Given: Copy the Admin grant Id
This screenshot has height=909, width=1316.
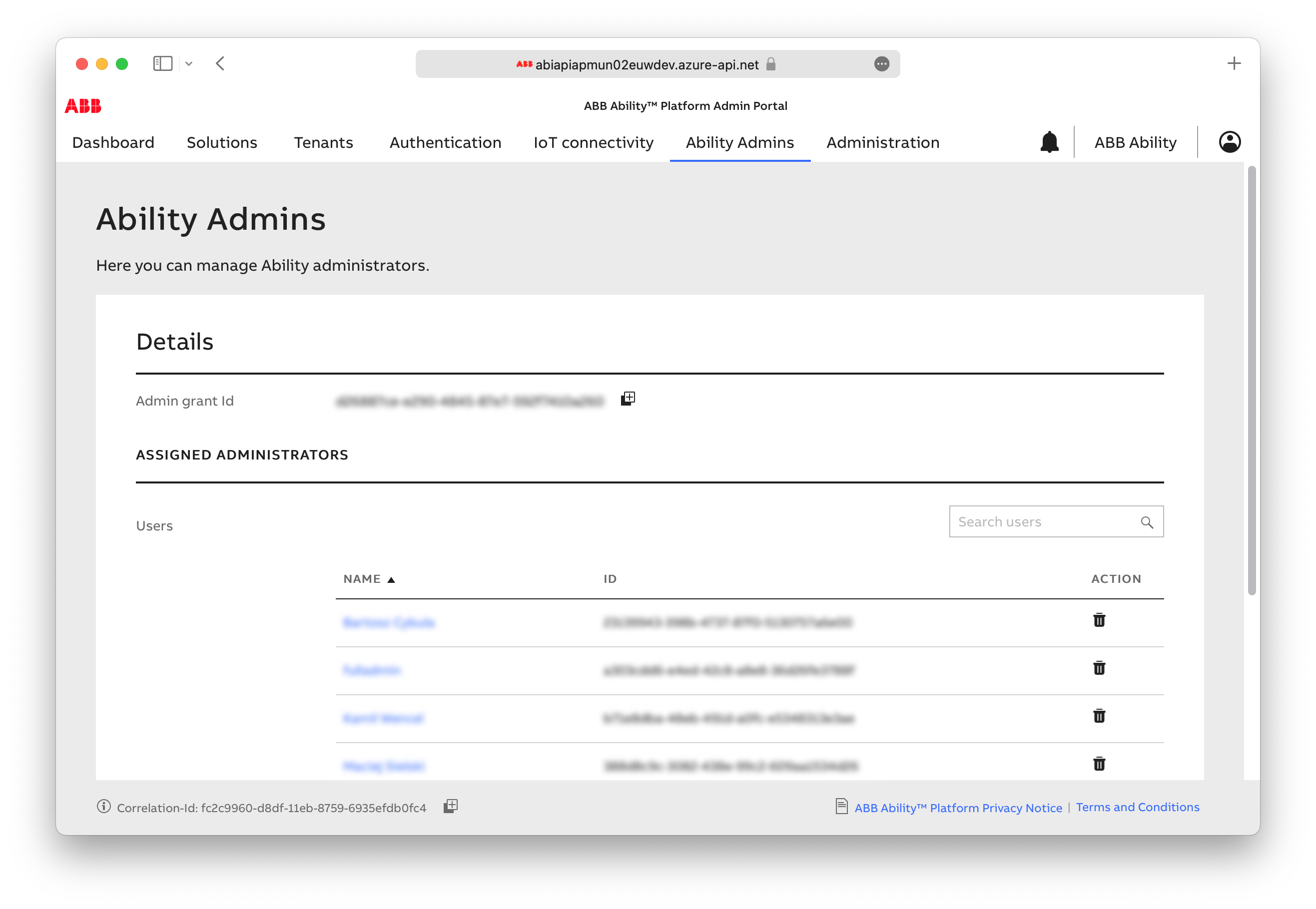Looking at the screenshot, I should point(628,399).
